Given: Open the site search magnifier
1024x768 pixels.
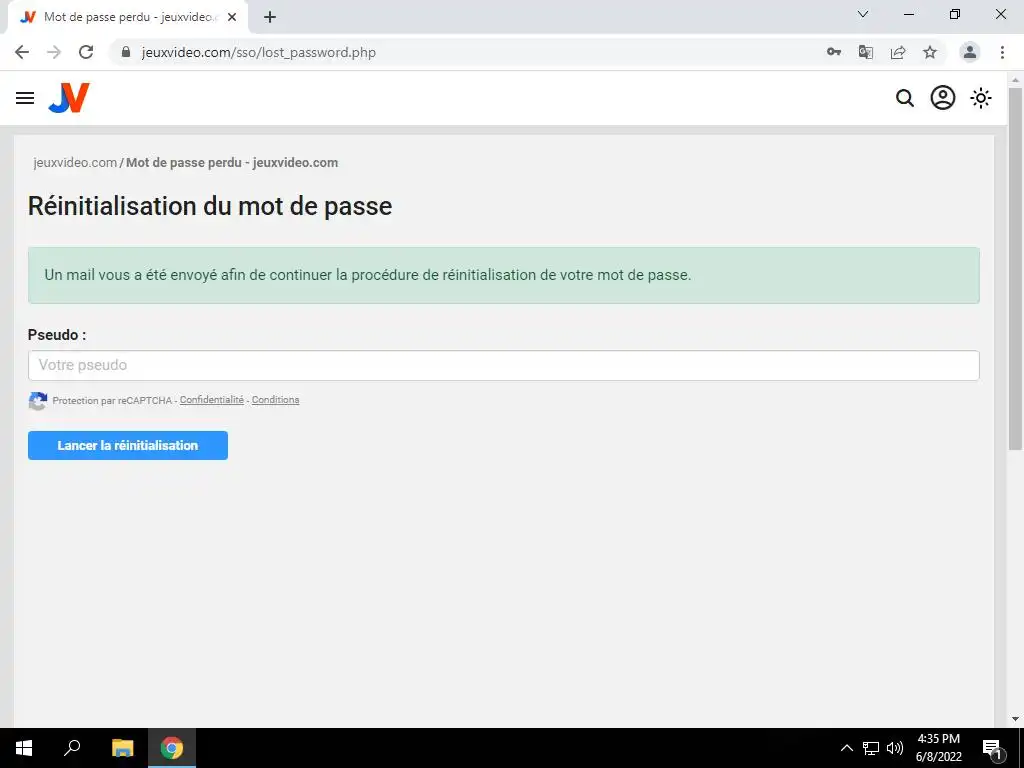Looking at the screenshot, I should point(904,98).
